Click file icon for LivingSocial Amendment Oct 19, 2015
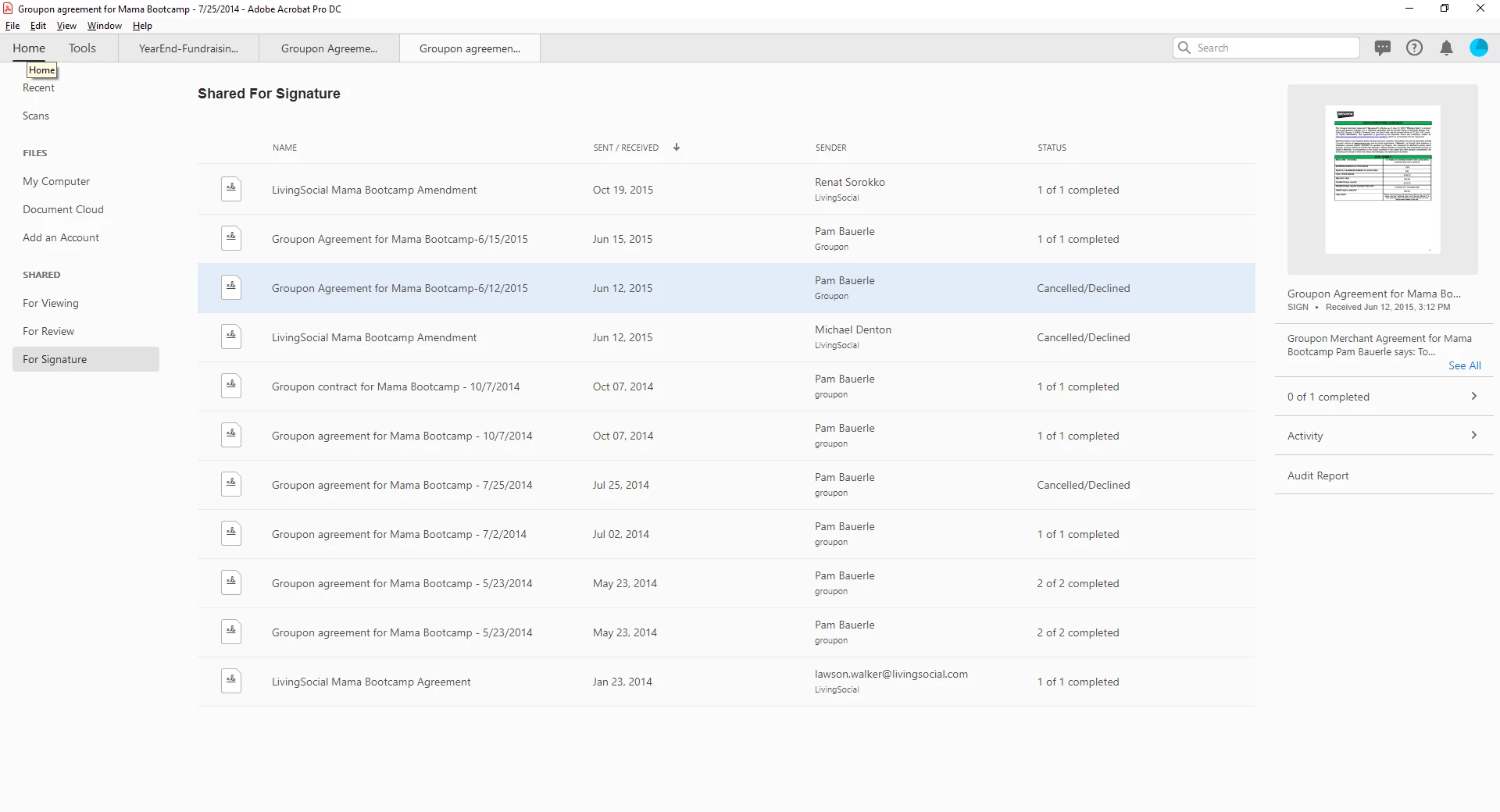This screenshot has height=812, width=1500. [231, 189]
